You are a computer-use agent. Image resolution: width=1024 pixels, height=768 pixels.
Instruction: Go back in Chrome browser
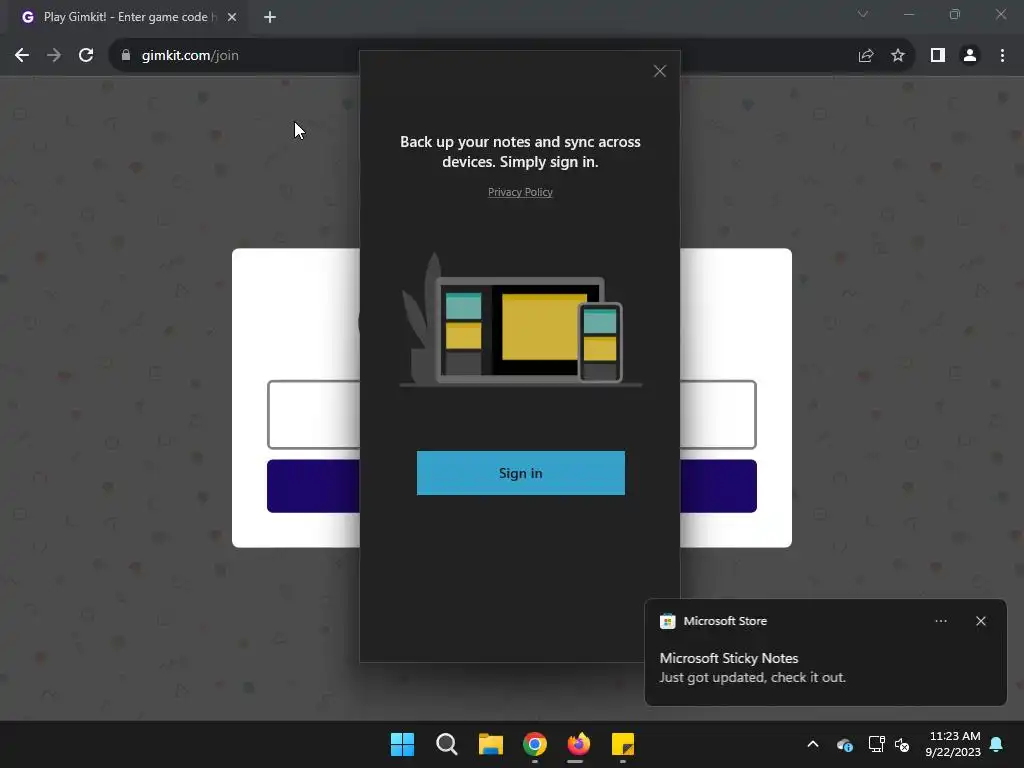pos(22,56)
